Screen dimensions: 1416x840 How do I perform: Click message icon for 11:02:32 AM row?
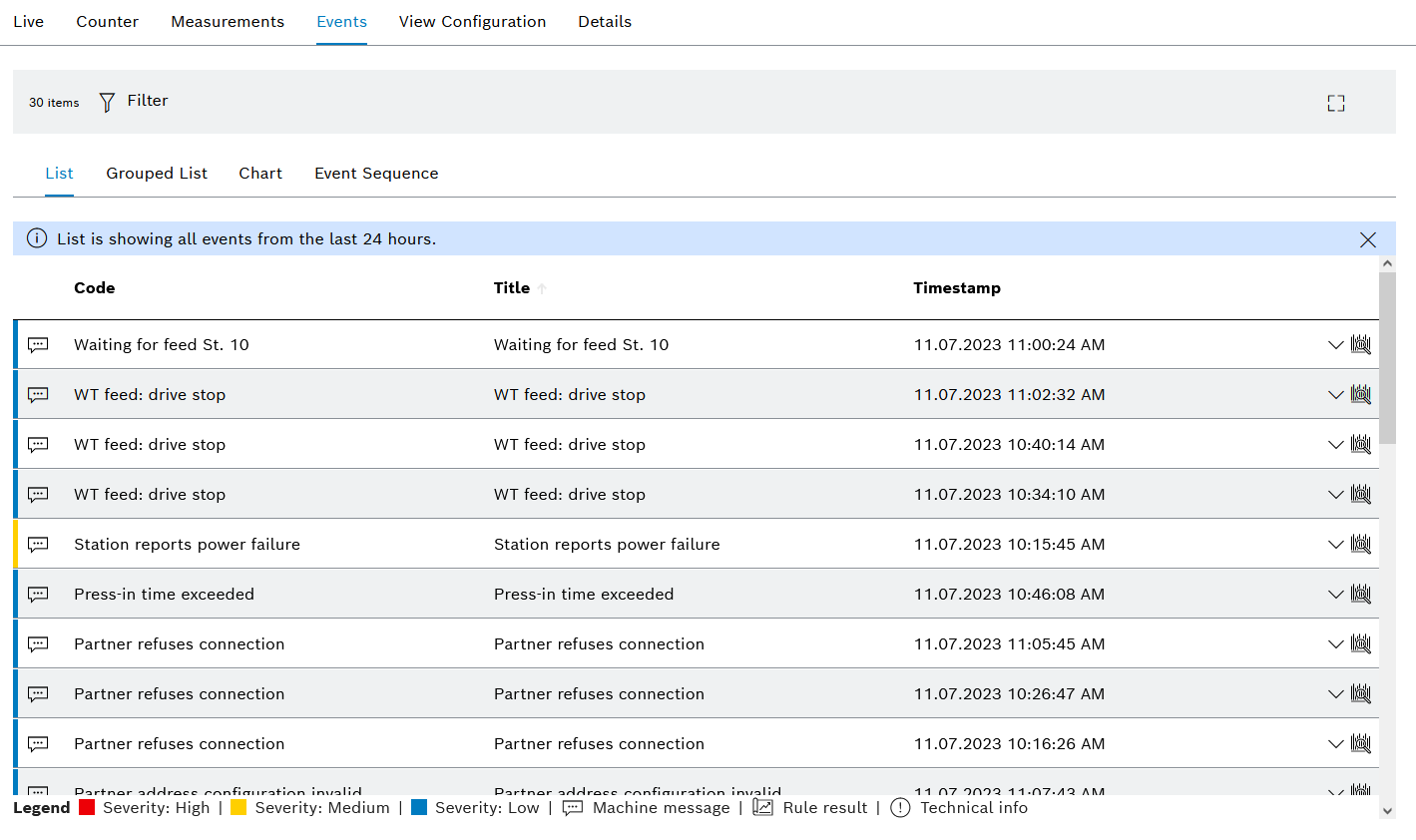point(38,395)
